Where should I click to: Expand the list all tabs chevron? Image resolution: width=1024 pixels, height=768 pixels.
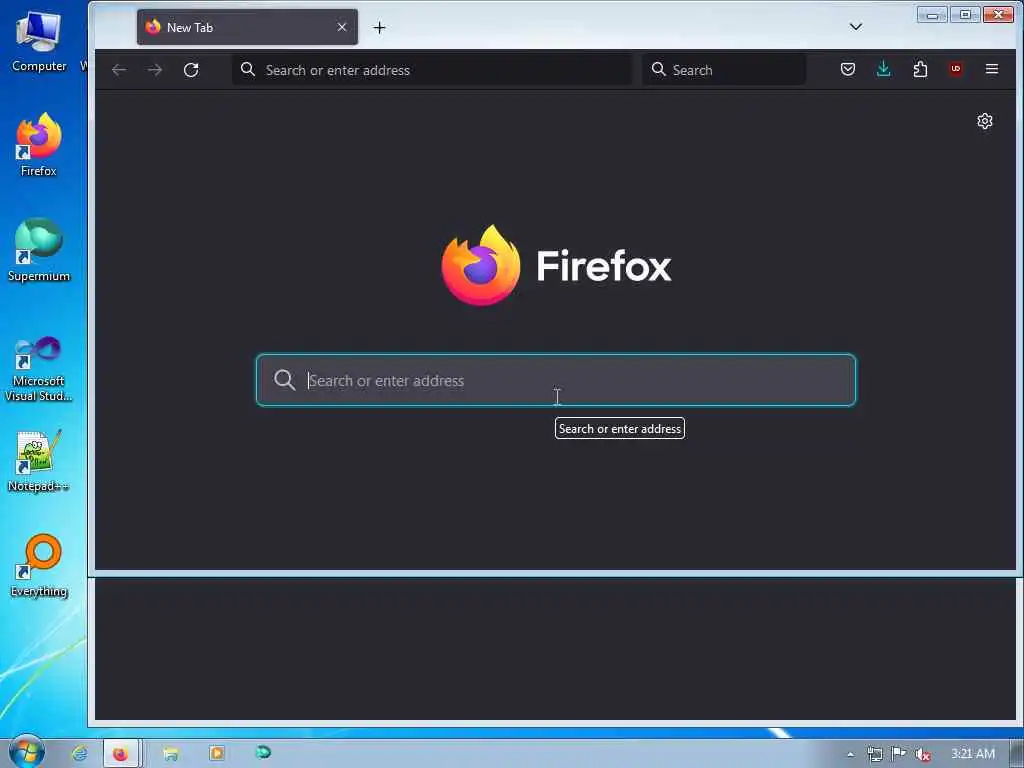point(856,27)
